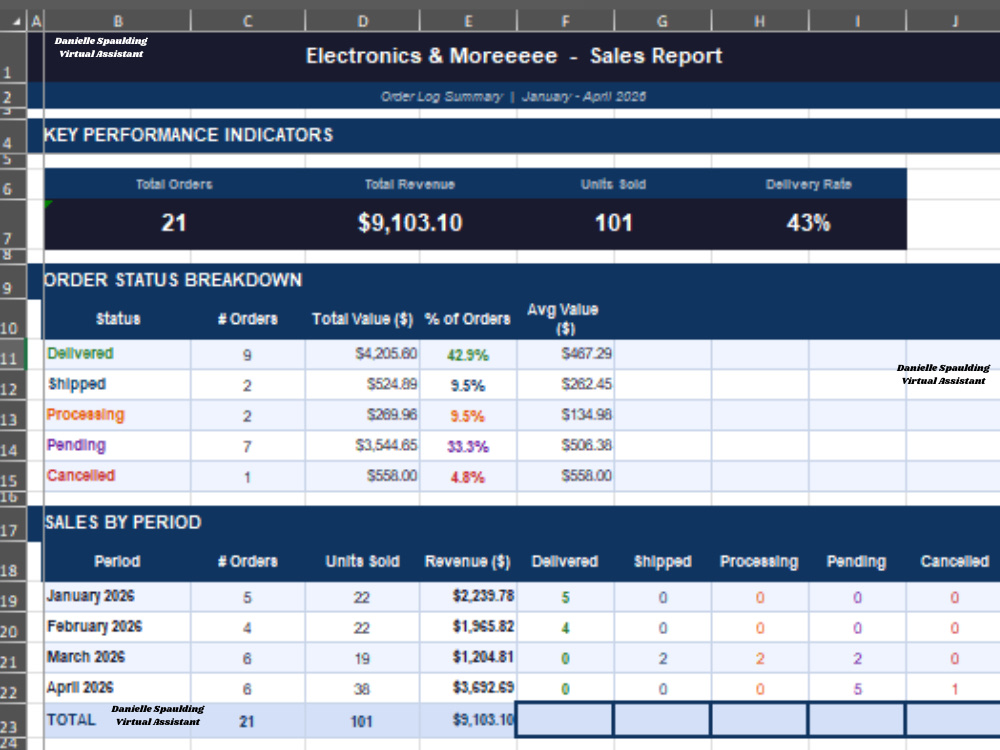1000x750 pixels.
Task: Click the January 2026 period cell
Action: click(x=117, y=597)
